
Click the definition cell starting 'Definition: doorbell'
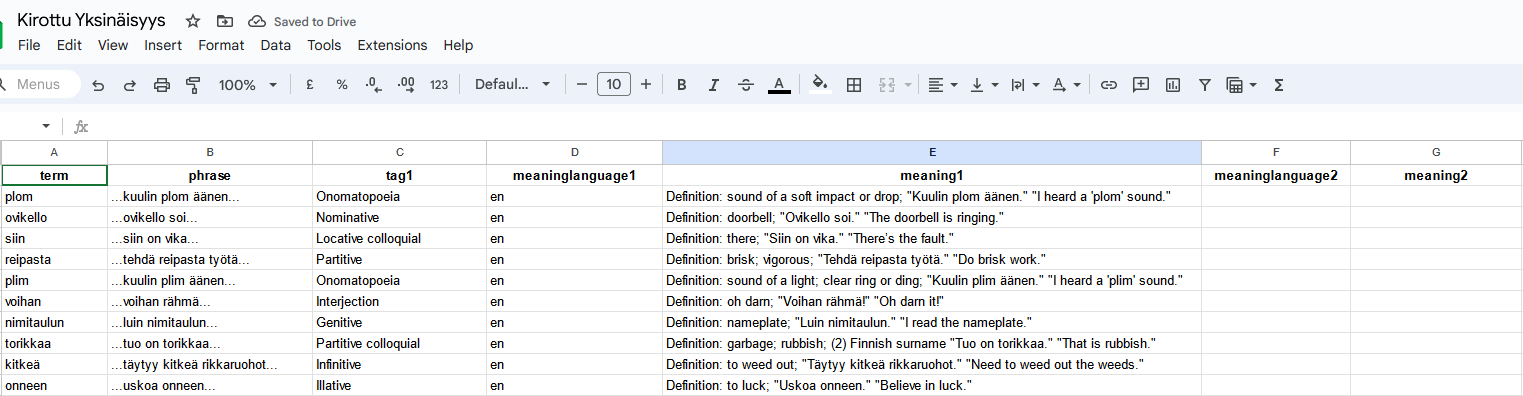[932, 217]
